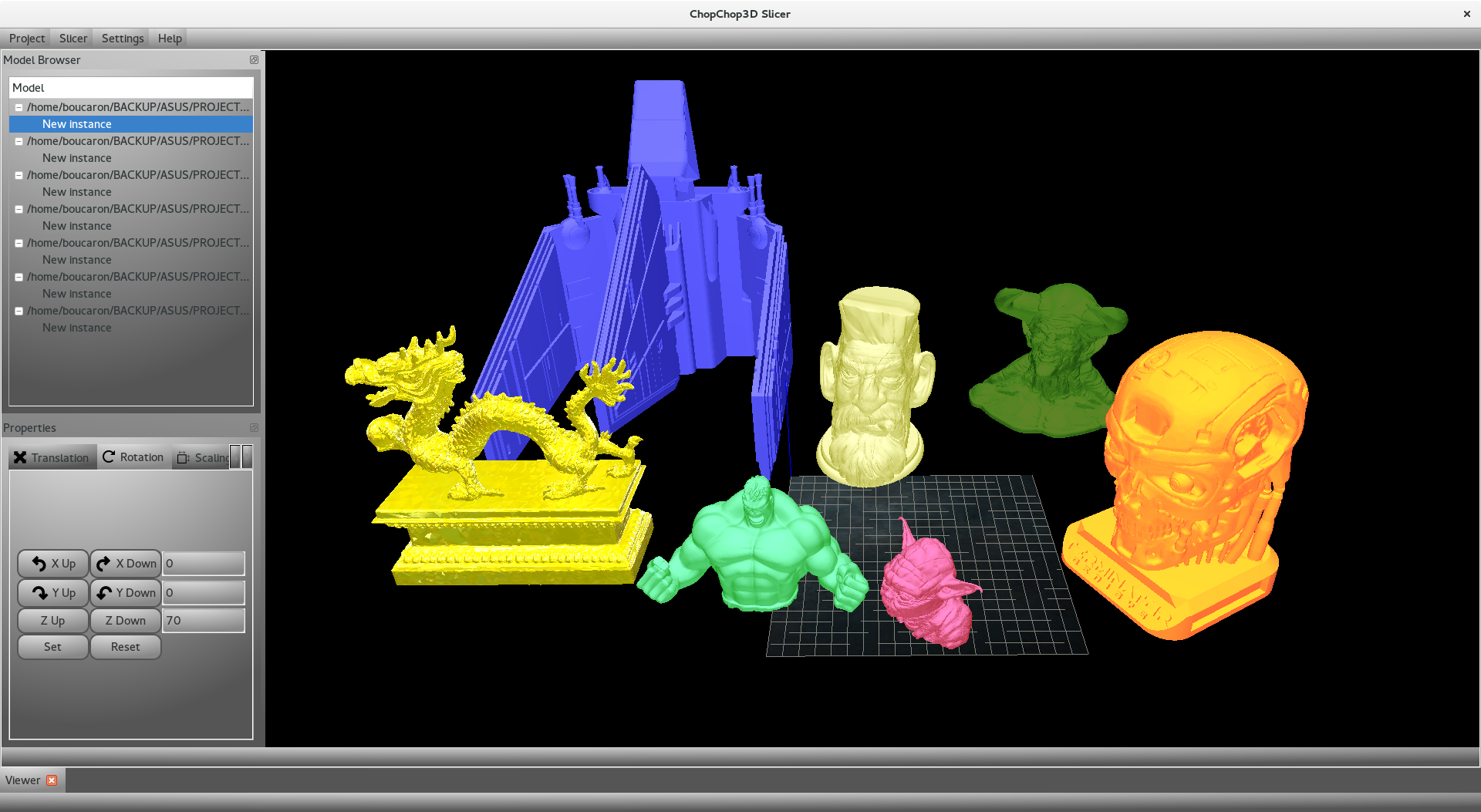Float the Model Browser panel via its undock icon
This screenshot has width=1481, height=812.
[254, 60]
